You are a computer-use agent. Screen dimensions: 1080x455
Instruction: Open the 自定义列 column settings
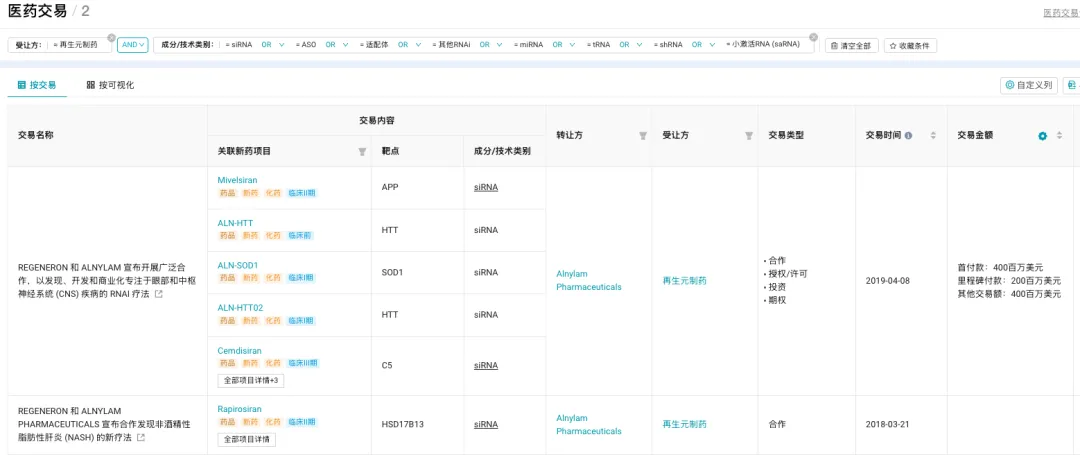(1028, 86)
